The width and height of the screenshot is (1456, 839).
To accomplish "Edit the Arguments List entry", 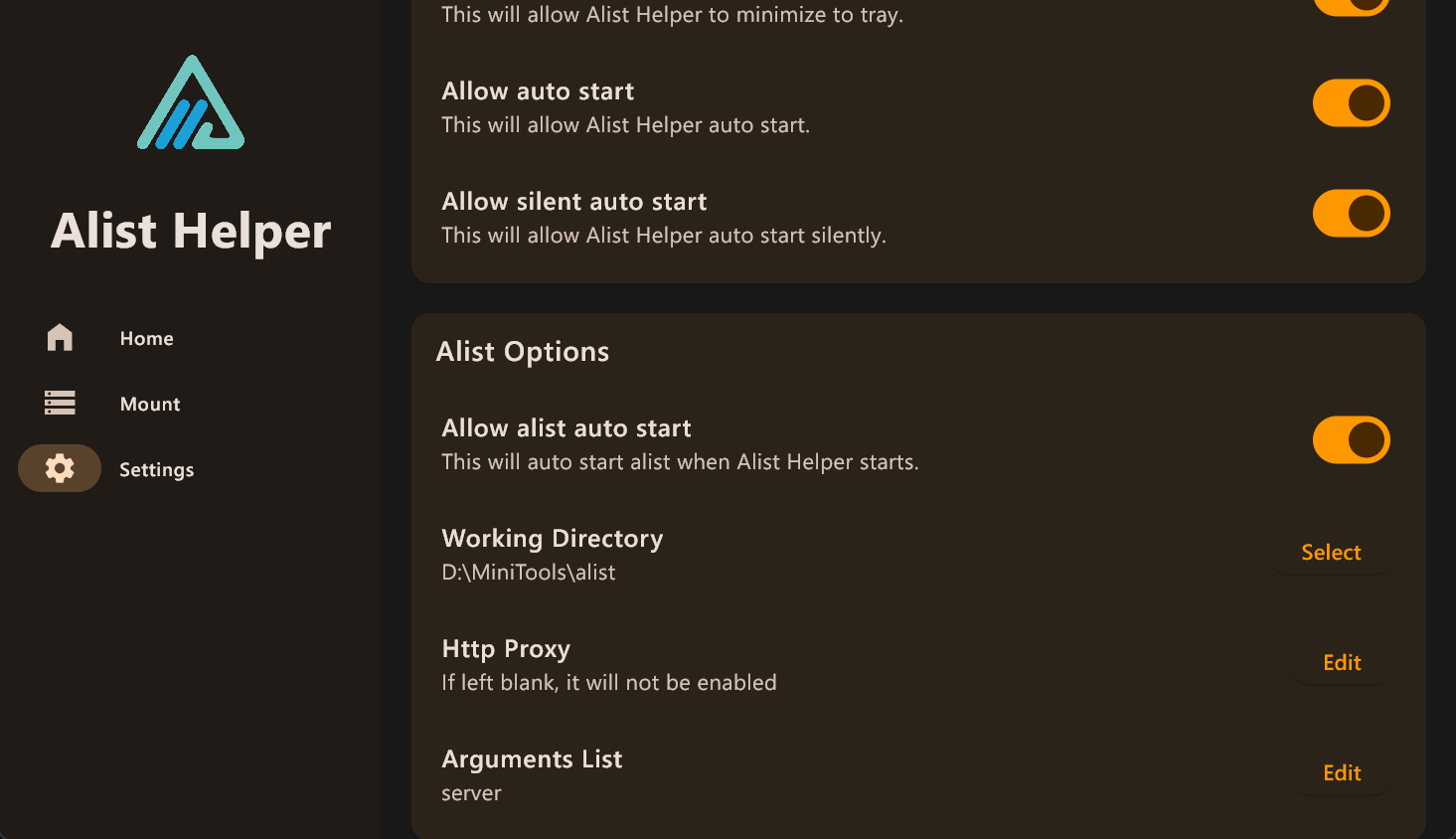I will 1342,772.
